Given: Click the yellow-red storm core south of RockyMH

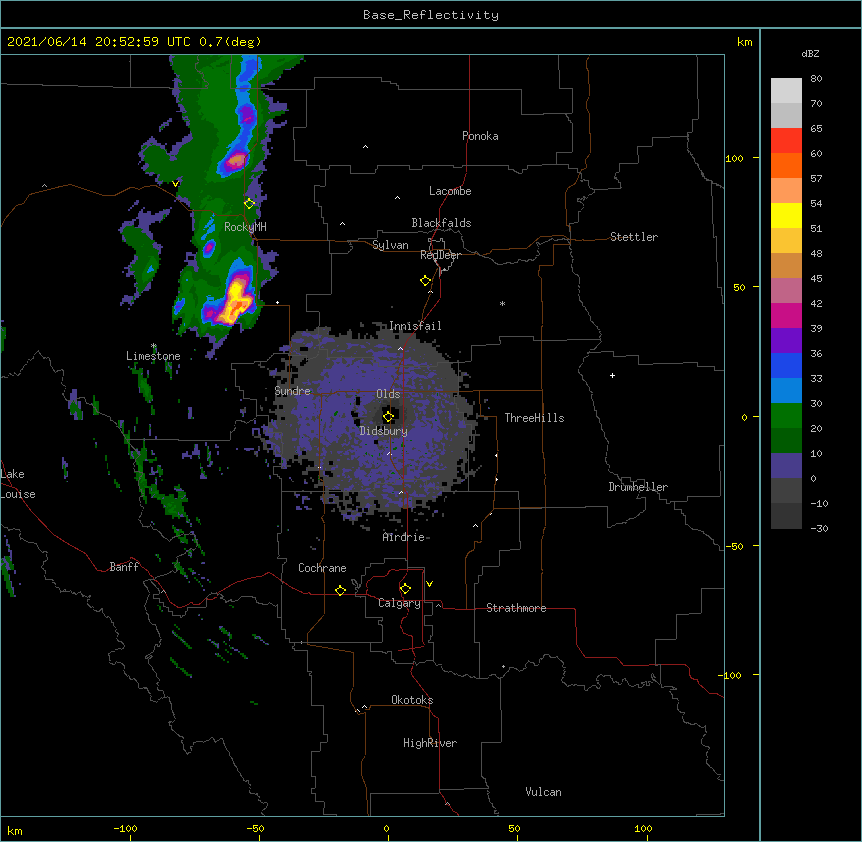Looking at the screenshot, I should 236,301.
